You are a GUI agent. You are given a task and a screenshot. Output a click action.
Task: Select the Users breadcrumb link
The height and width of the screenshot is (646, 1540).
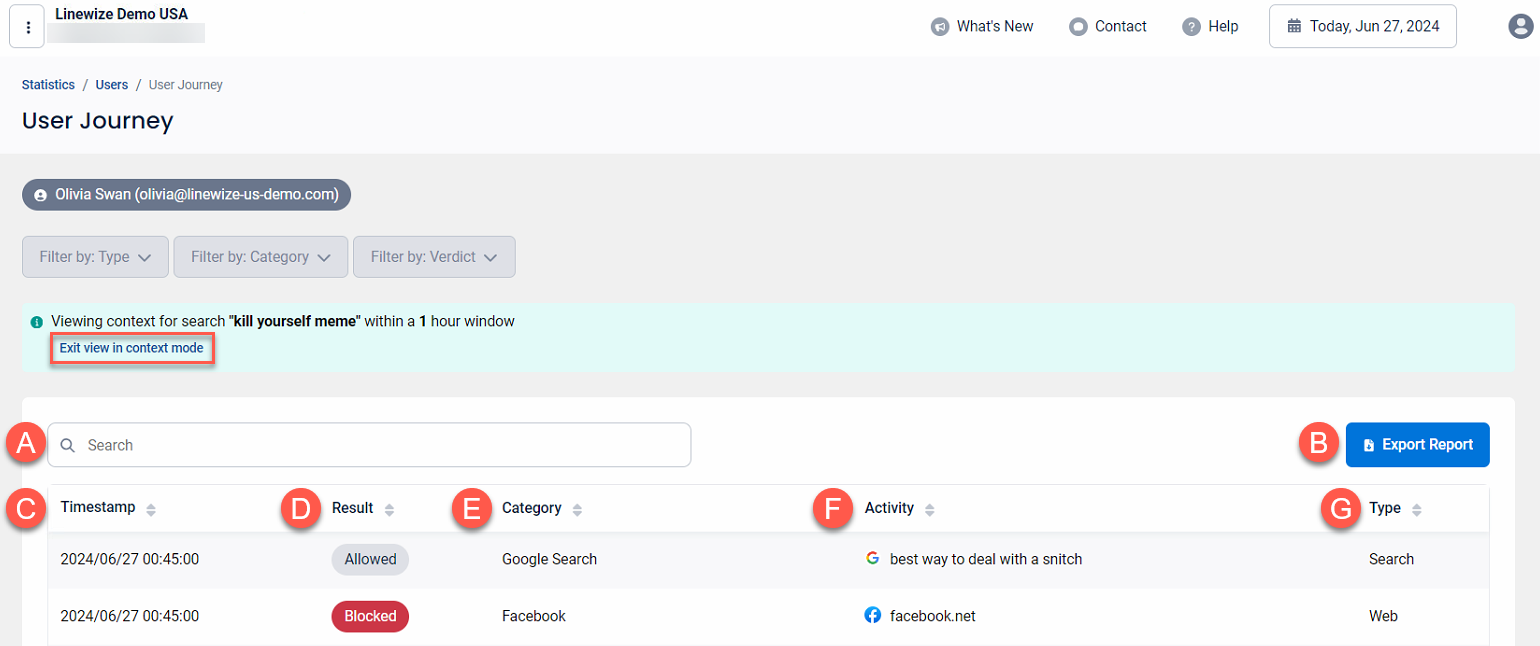point(111,84)
